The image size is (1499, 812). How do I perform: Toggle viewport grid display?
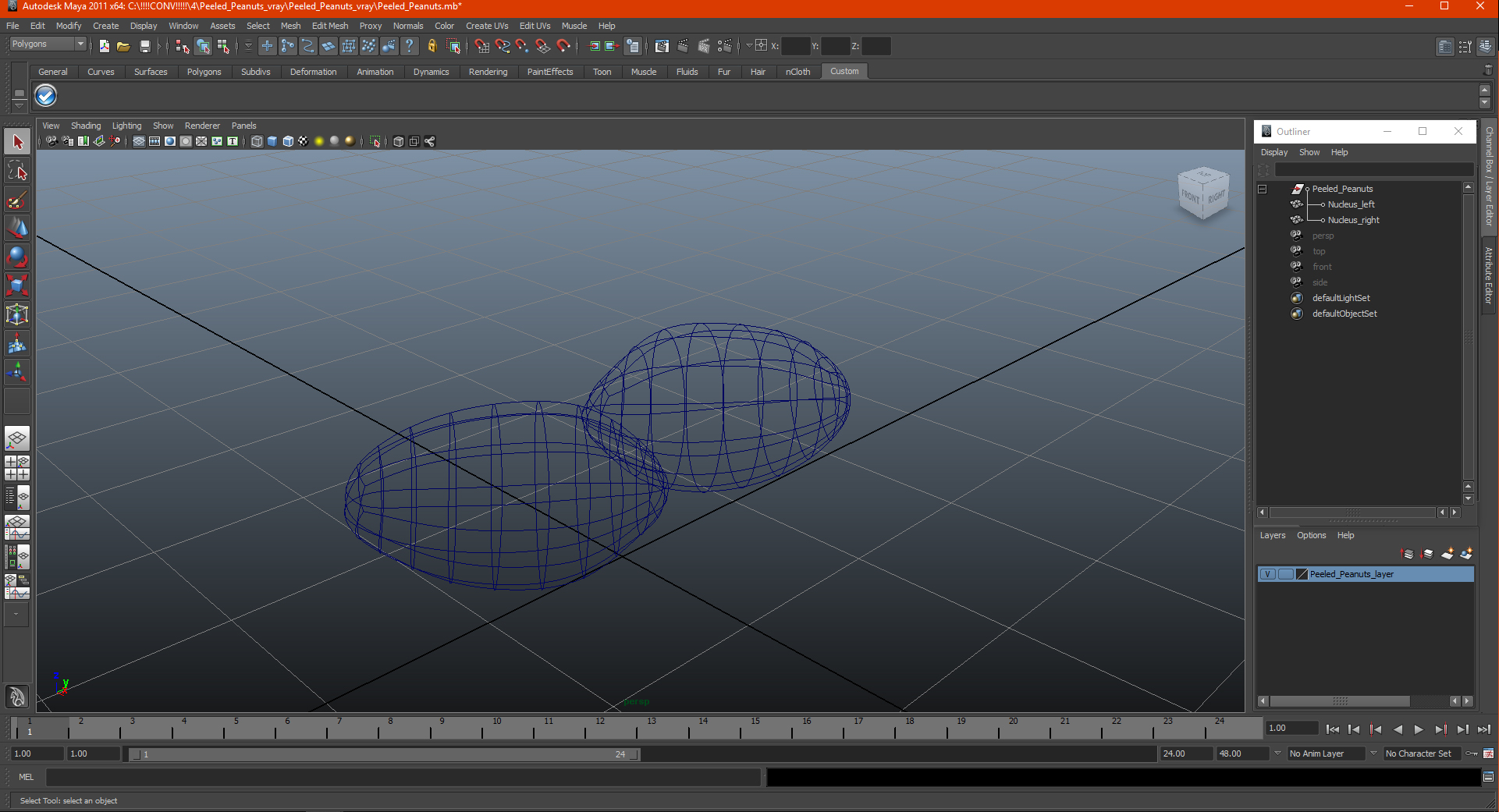point(139,141)
